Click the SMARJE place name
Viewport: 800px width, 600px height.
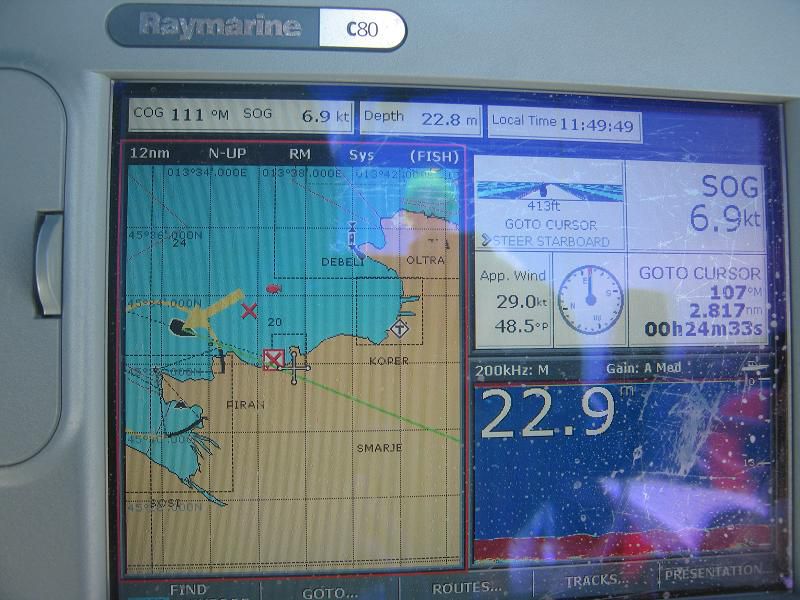379,448
